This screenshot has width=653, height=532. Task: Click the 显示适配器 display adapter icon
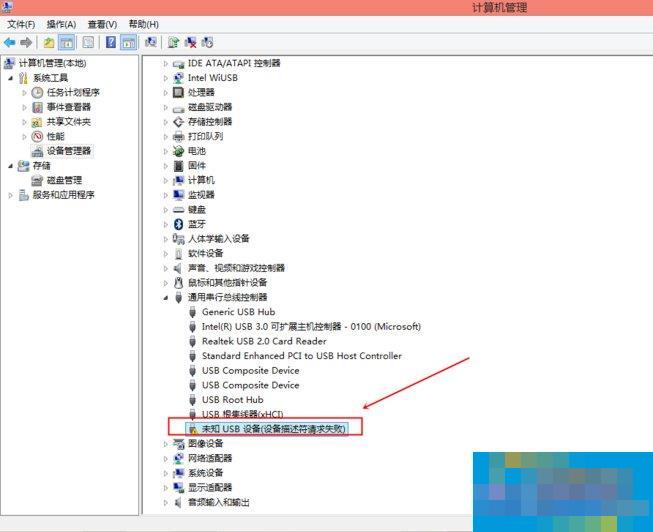pos(179,487)
